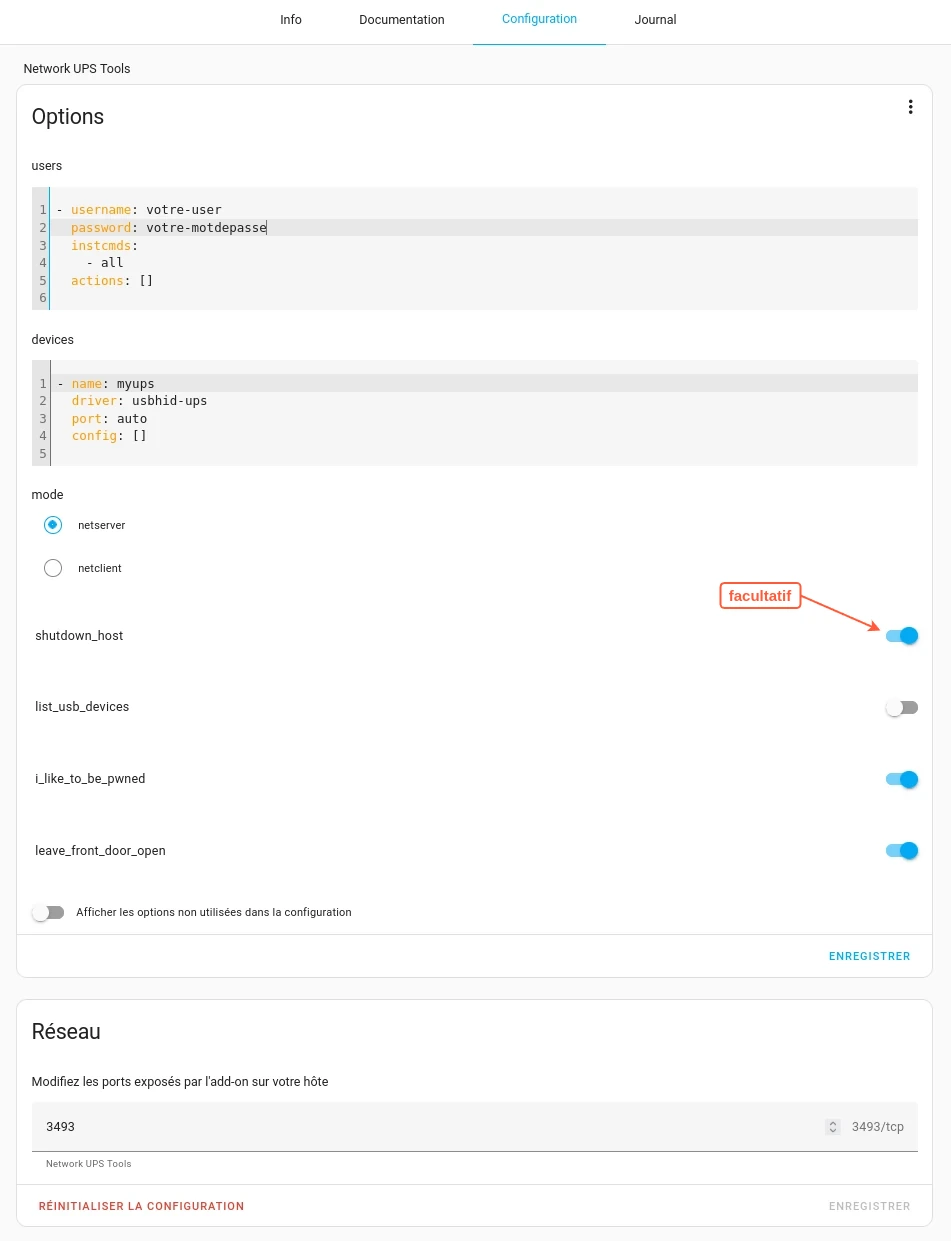Toggle Afficher les options non utilisées switch
Image resolution: width=951 pixels, height=1241 pixels.
point(47,913)
